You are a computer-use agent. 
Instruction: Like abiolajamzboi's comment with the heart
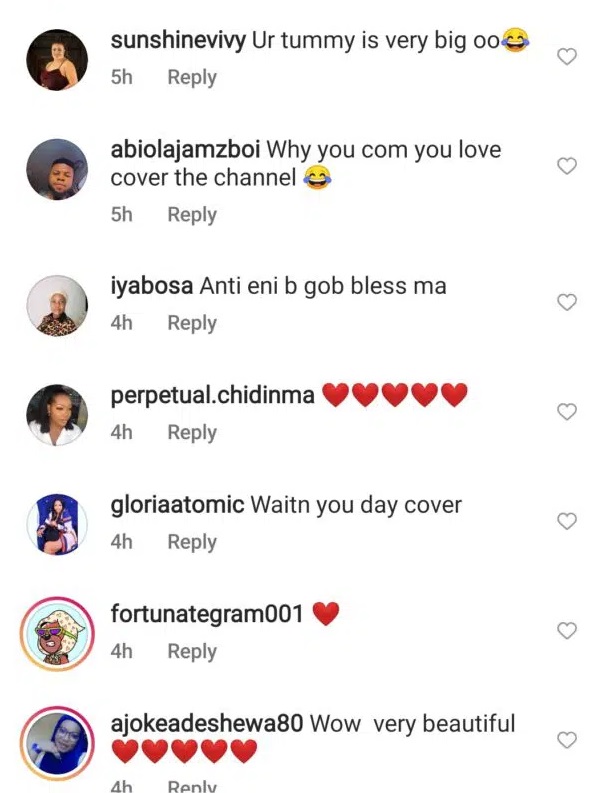567,166
